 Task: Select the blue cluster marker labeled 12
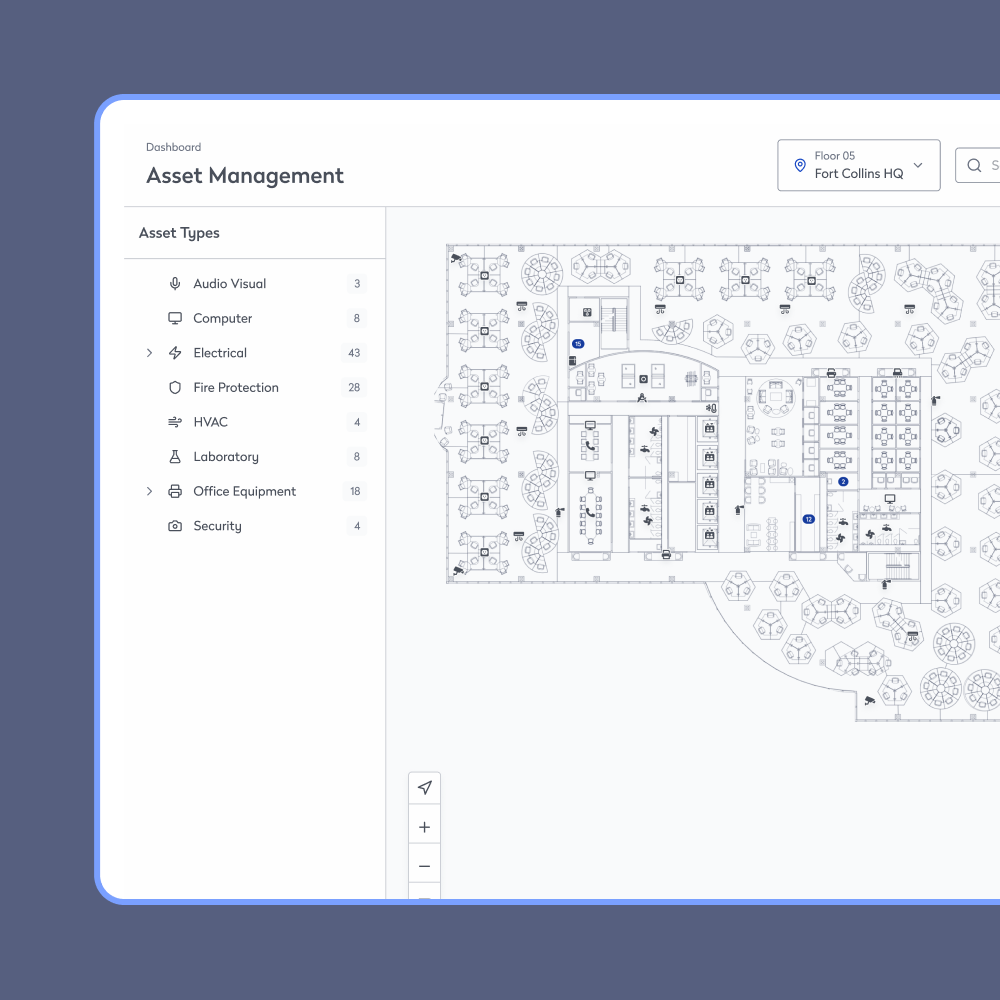pos(808,519)
